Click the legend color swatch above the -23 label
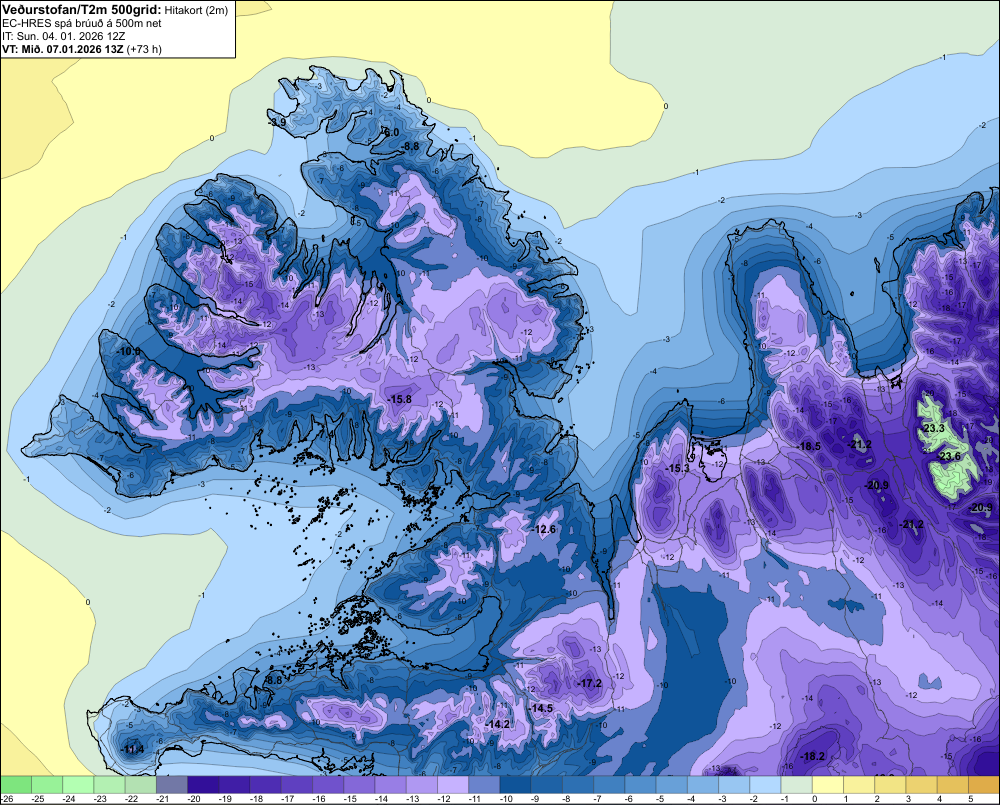This screenshot has width=1000, height=805. (x=110, y=785)
